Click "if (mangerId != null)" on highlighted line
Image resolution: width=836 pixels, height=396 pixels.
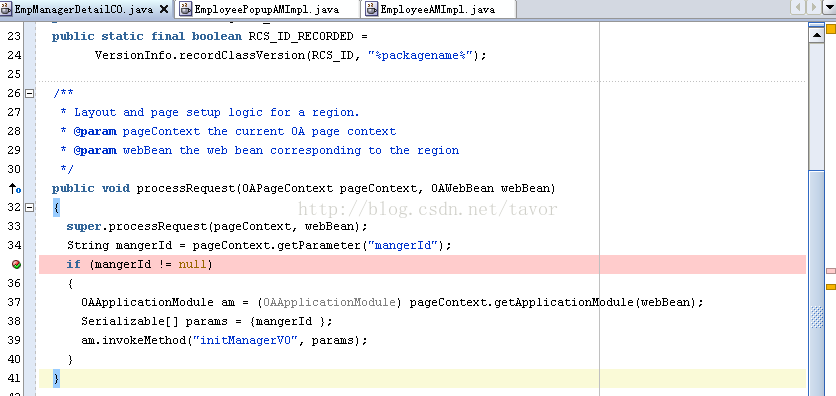click(139, 264)
